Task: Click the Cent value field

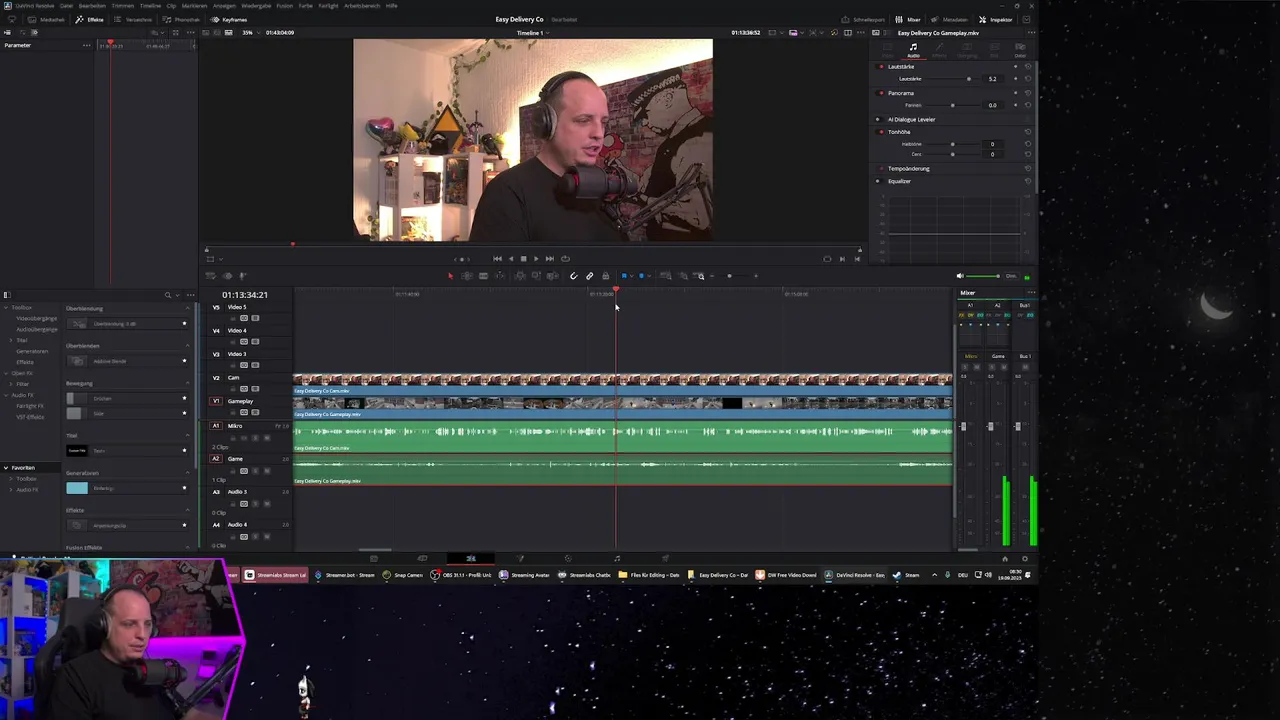Action: [992, 154]
